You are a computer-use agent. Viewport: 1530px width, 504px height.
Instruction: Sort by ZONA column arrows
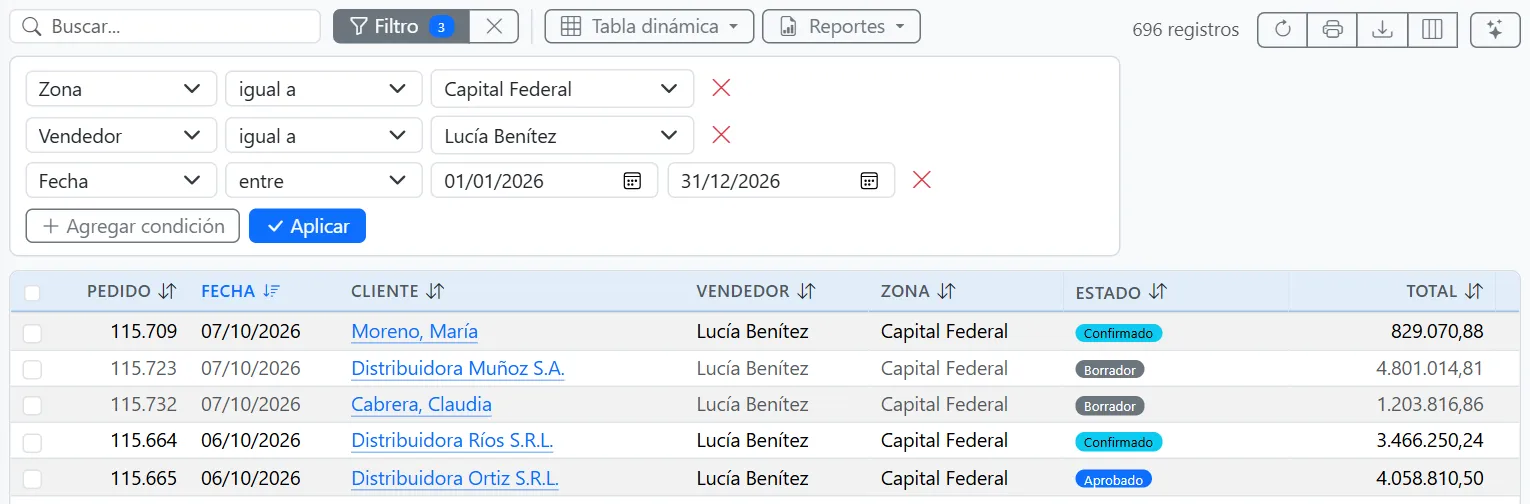tap(946, 291)
